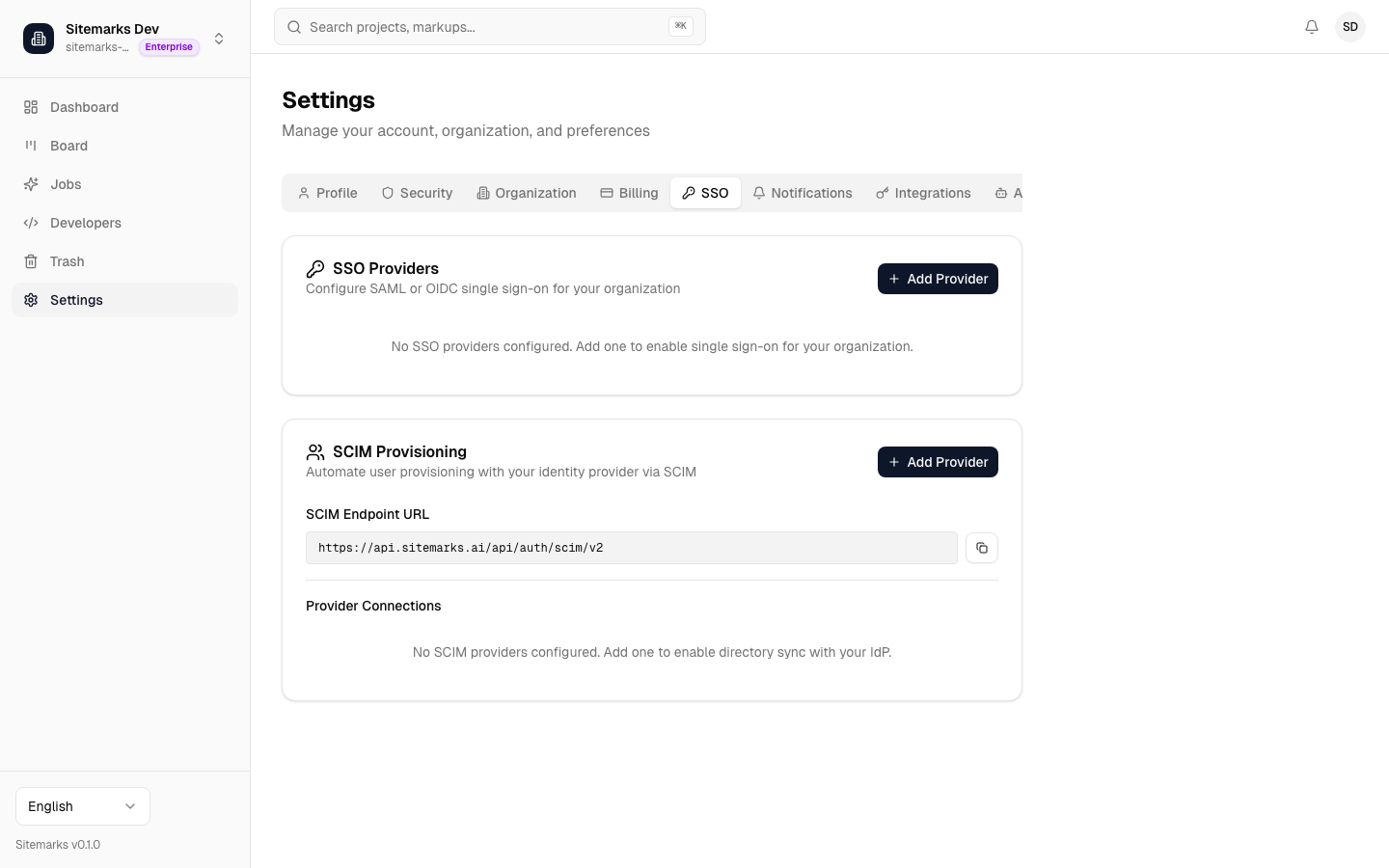Open notifications via the bell icon

1312,27
